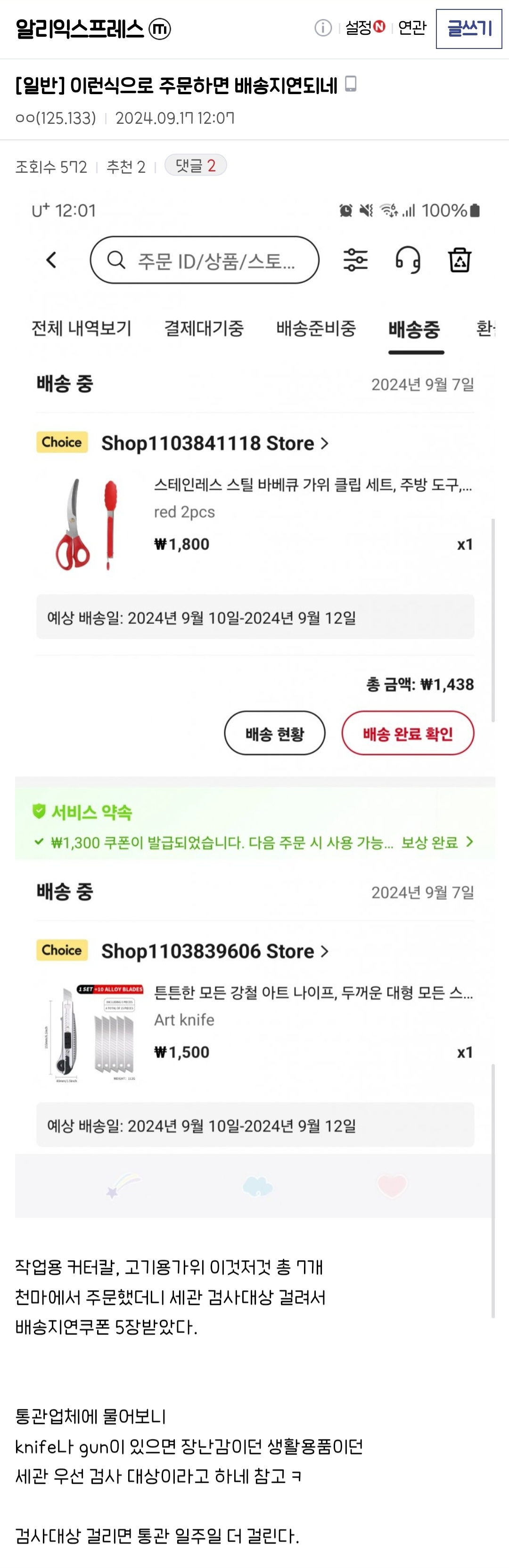Open the filter sliders icon
The height and width of the screenshot is (1568, 509).
pos(355,260)
